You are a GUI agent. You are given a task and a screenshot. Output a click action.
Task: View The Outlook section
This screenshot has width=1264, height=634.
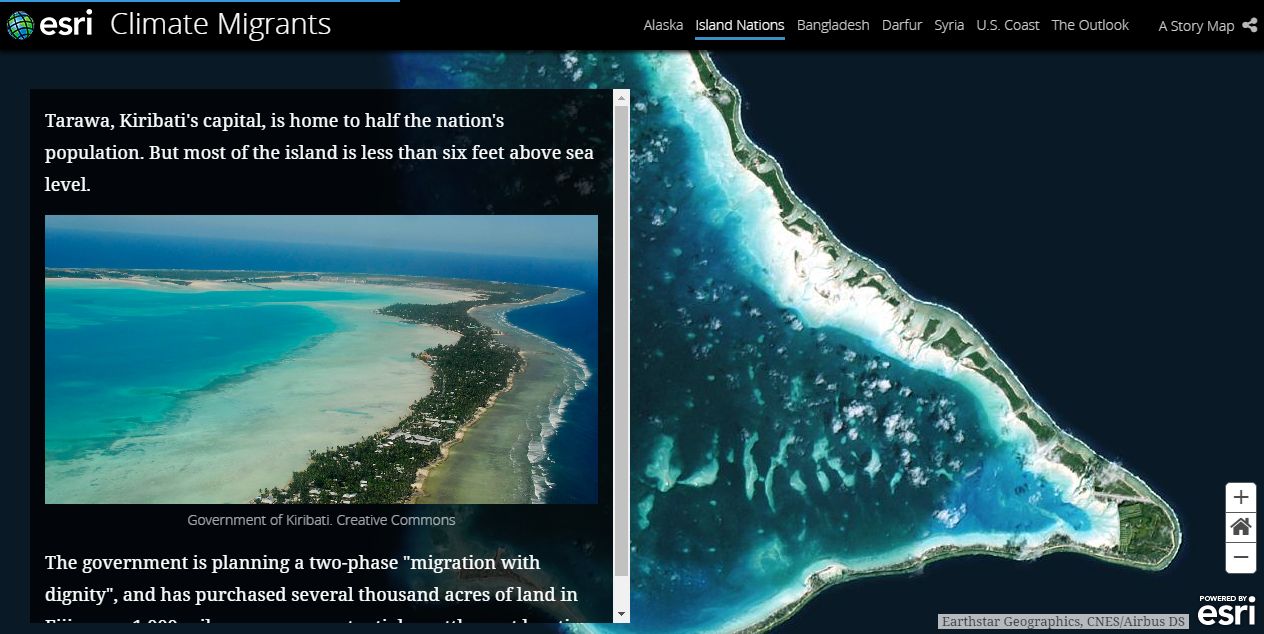pos(1090,26)
